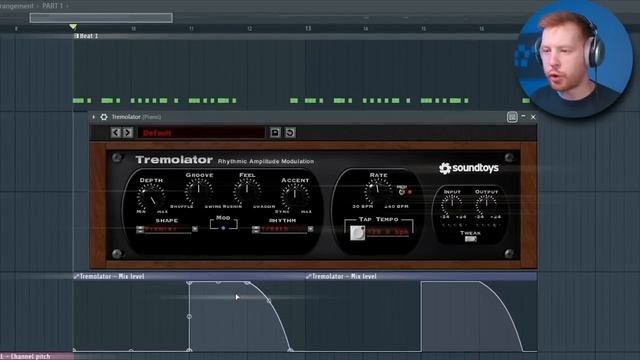Click the Depth knob
640x360 pixels.
(151, 197)
